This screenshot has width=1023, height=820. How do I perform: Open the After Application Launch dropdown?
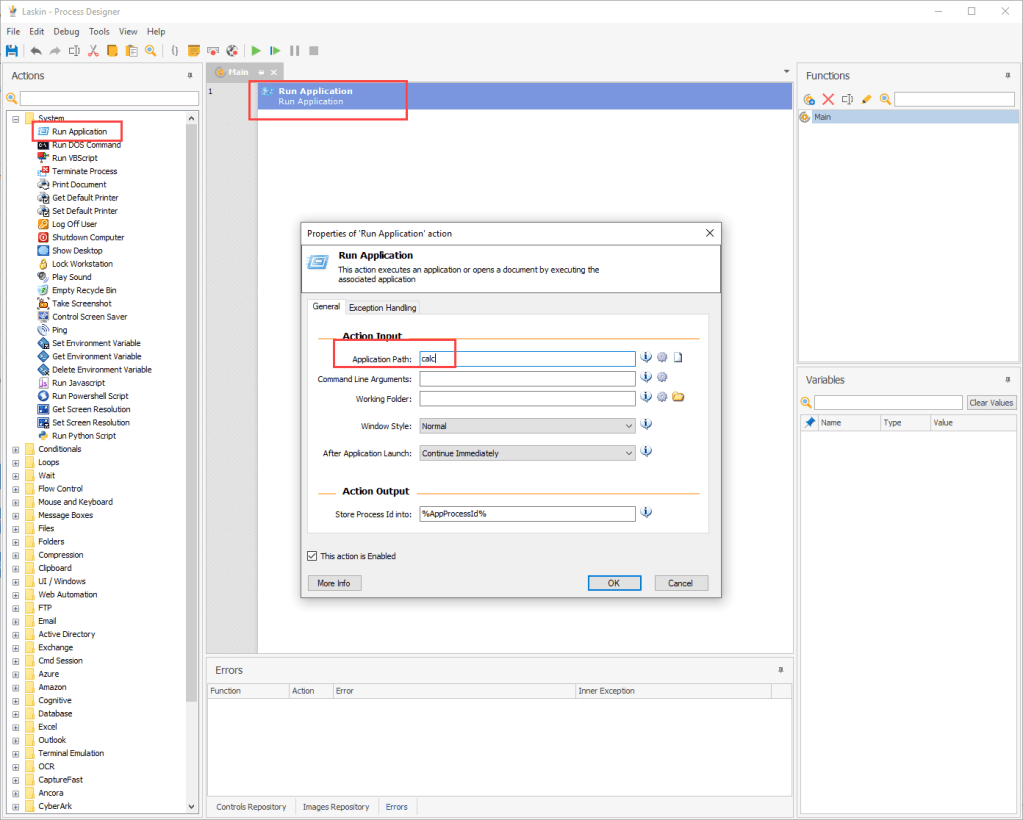point(527,453)
